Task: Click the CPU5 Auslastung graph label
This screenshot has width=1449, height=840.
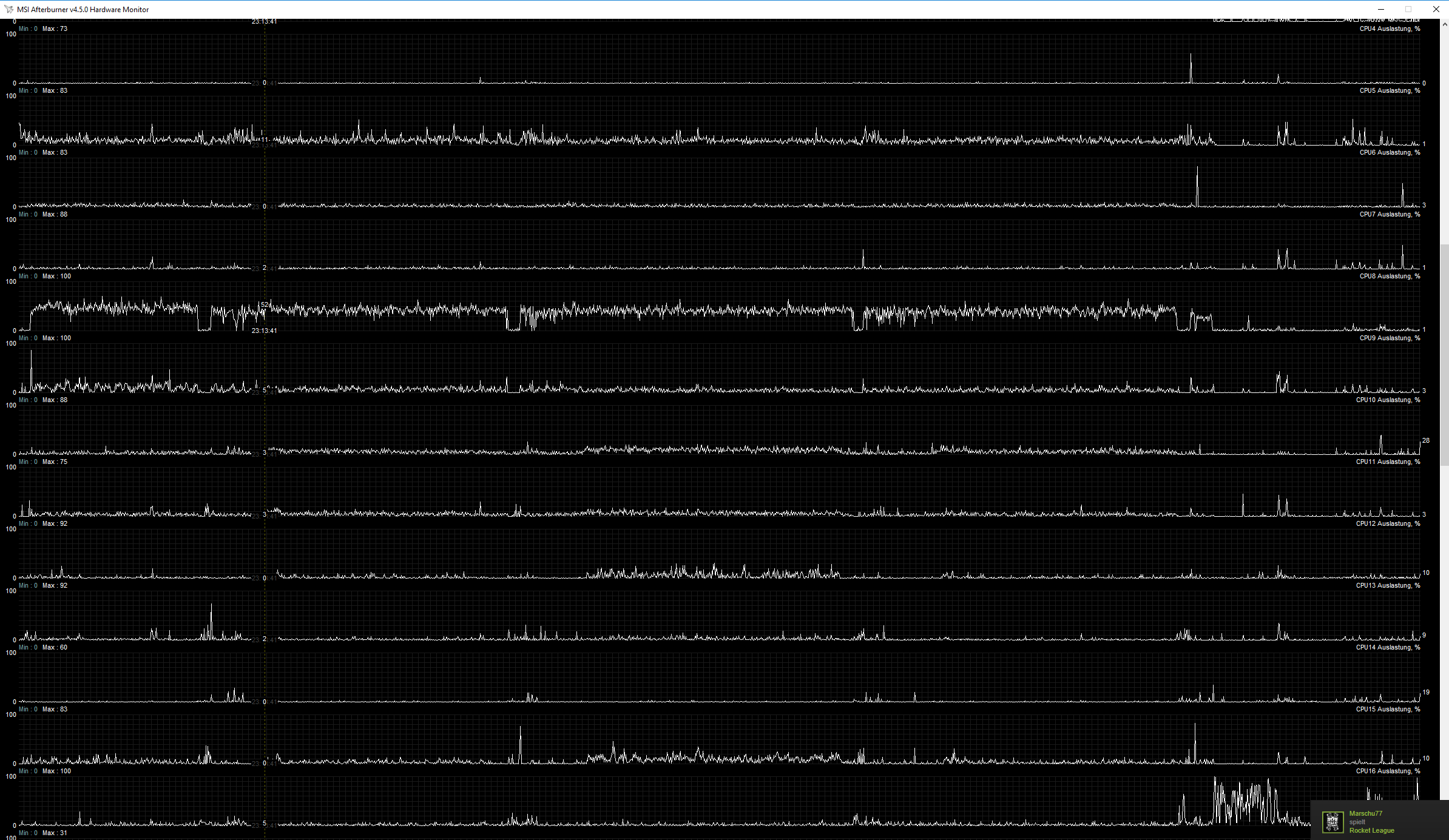Action: pos(1389,90)
